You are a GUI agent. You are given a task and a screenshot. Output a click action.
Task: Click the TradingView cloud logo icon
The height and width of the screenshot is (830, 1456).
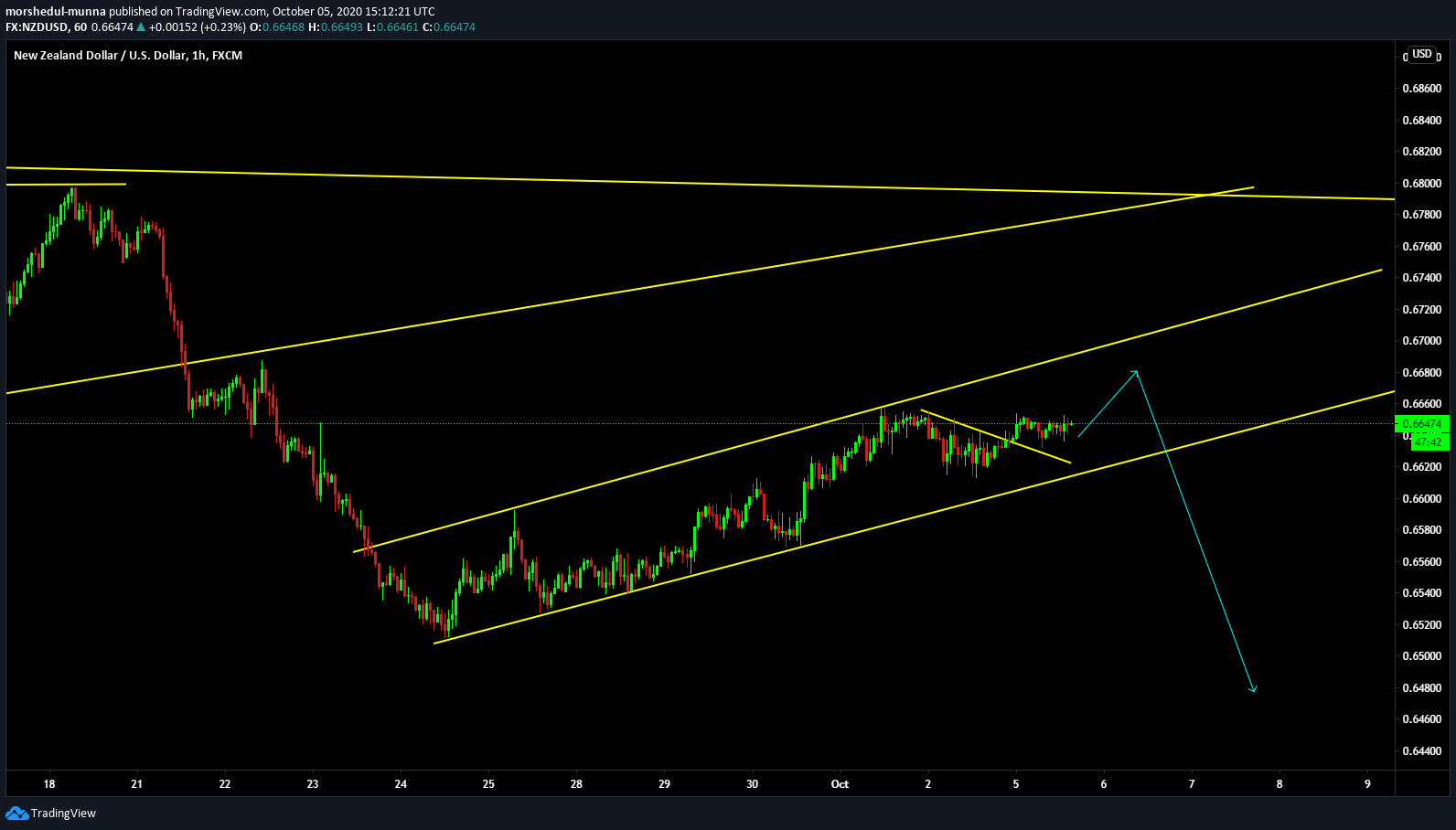click(16, 813)
